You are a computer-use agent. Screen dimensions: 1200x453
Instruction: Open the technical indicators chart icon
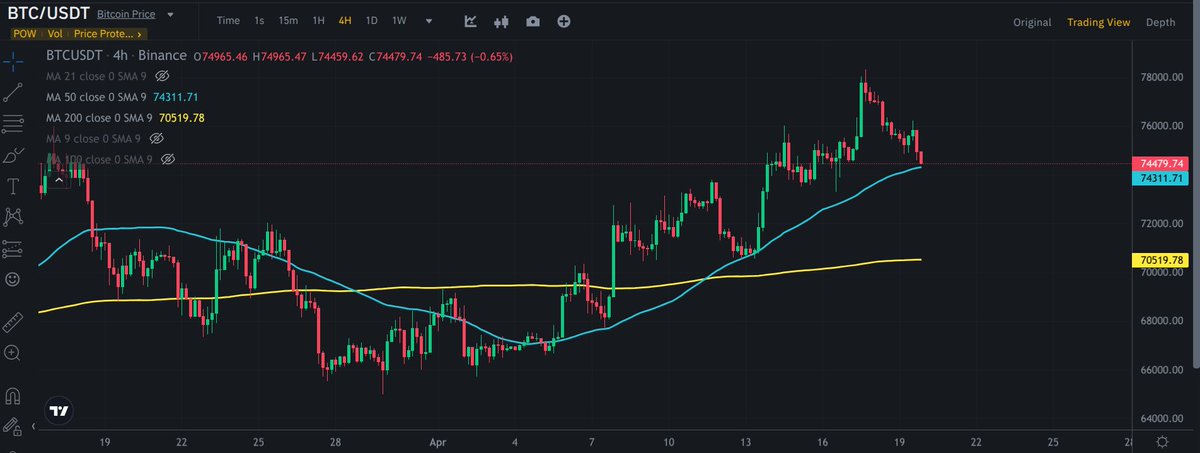[471, 21]
